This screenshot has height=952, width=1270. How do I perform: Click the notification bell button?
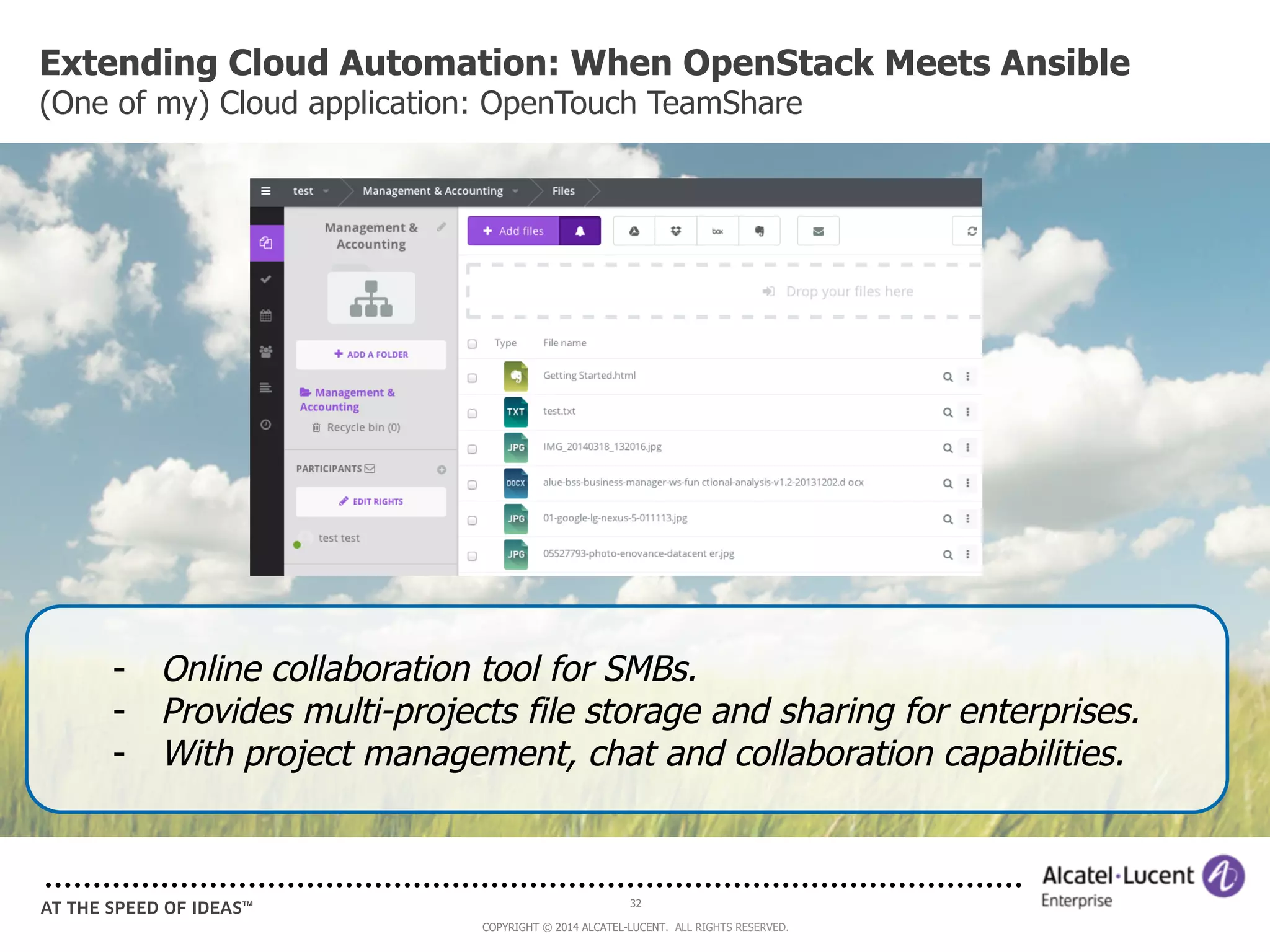[580, 231]
